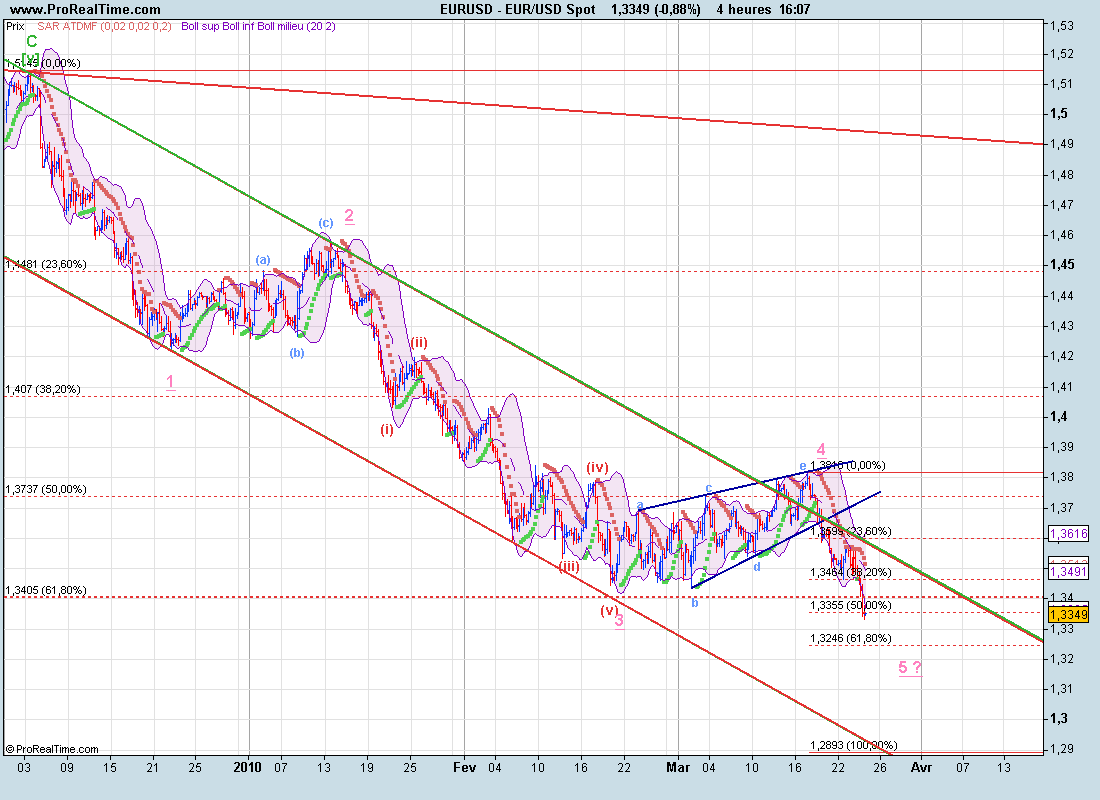The image size is (1100, 800).
Task: Select the EURUSD - EUR/USD Spot title
Action: point(518,9)
